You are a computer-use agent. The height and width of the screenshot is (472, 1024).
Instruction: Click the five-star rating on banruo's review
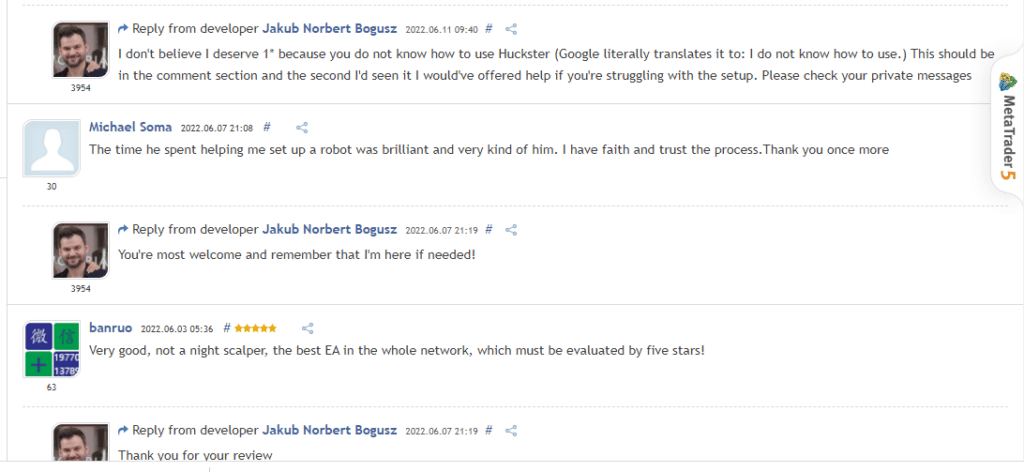click(256, 328)
